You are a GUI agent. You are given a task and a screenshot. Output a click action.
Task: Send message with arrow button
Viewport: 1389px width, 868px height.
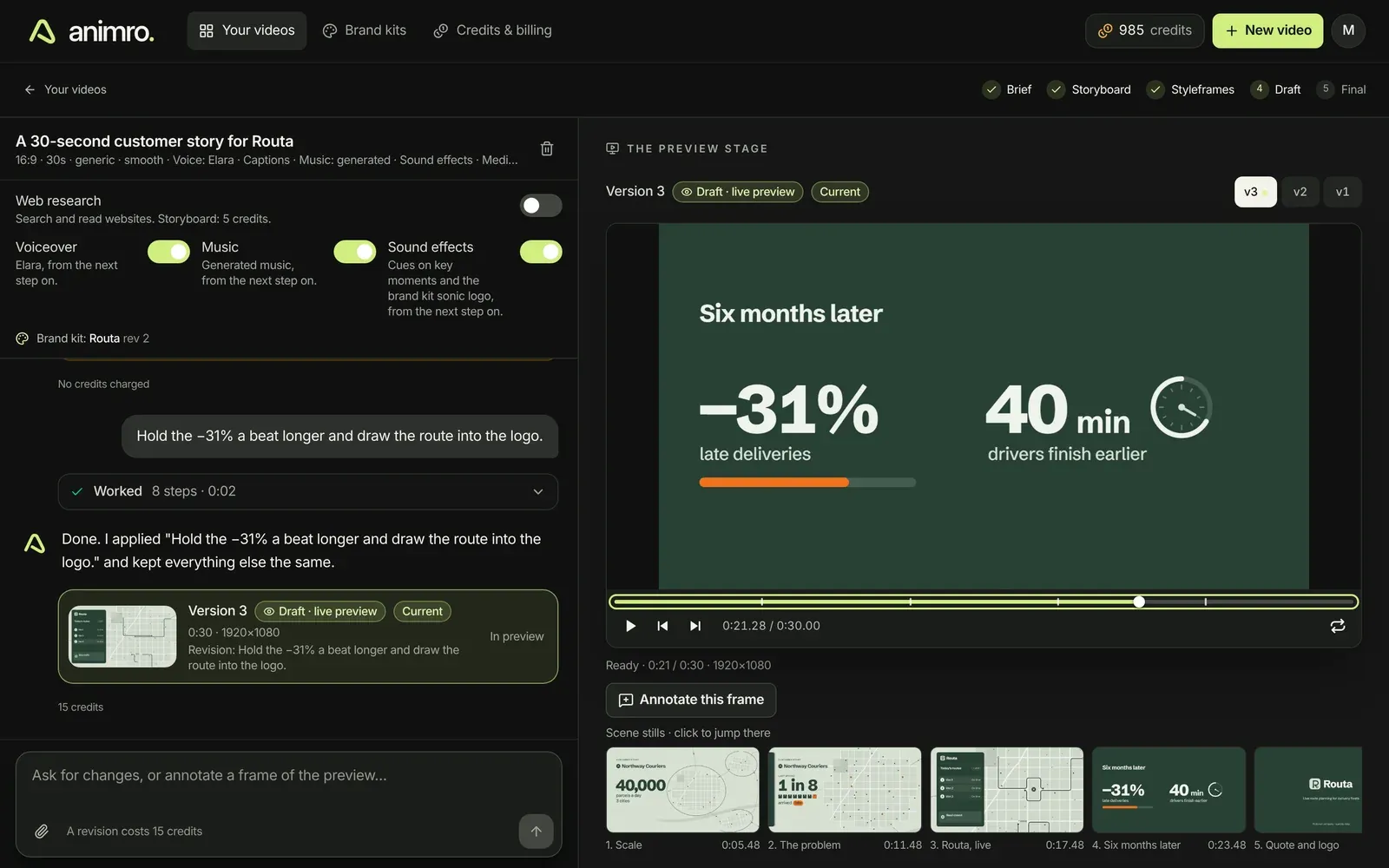coord(536,831)
